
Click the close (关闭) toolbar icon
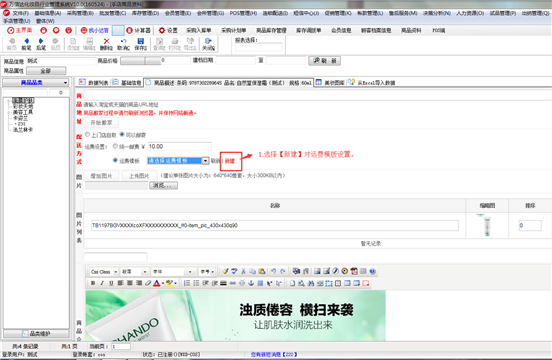click(x=208, y=44)
